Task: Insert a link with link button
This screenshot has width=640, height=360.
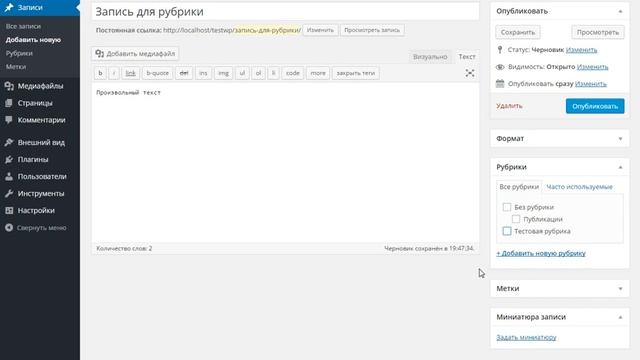Action: pyautogui.click(x=130, y=73)
